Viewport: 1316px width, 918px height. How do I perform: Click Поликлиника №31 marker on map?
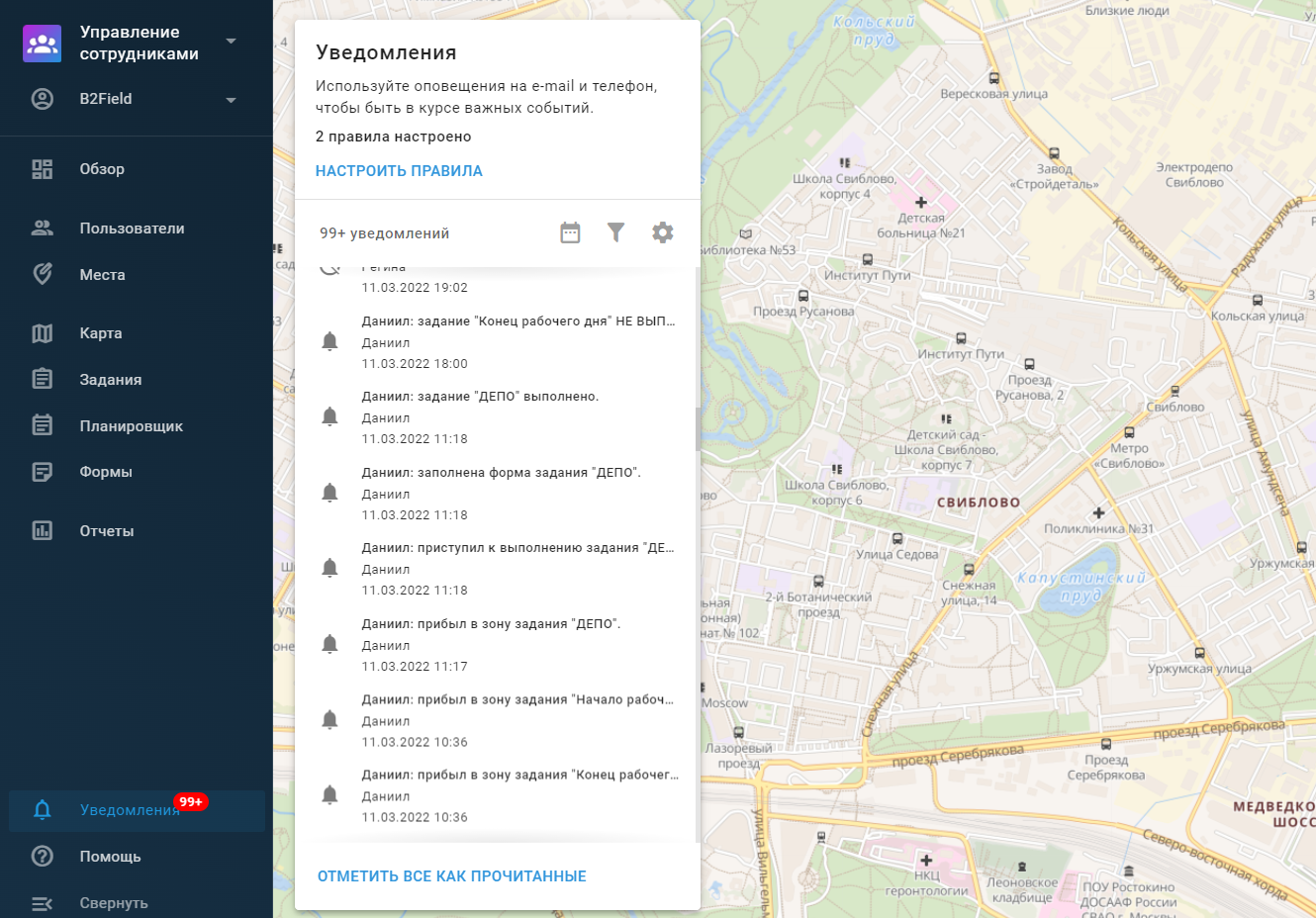click(x=1098, y=513)
